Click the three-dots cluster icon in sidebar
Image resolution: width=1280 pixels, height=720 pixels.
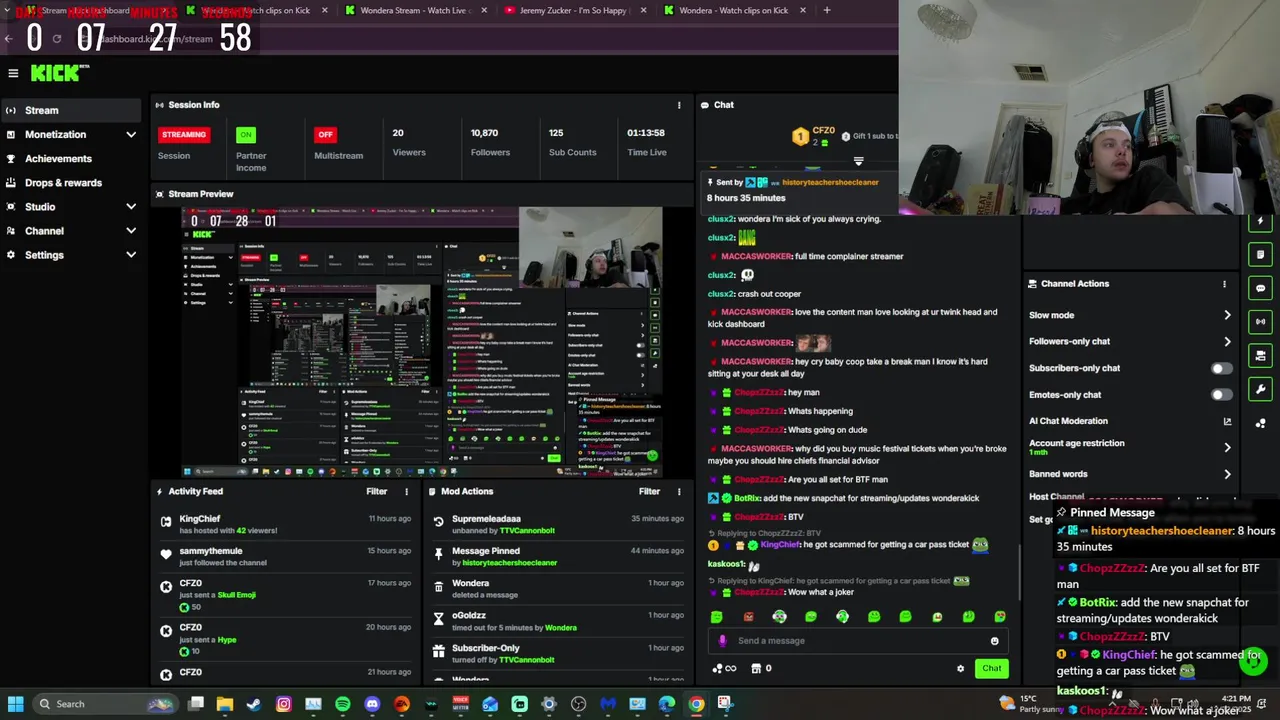click(x=1260, y=423)
